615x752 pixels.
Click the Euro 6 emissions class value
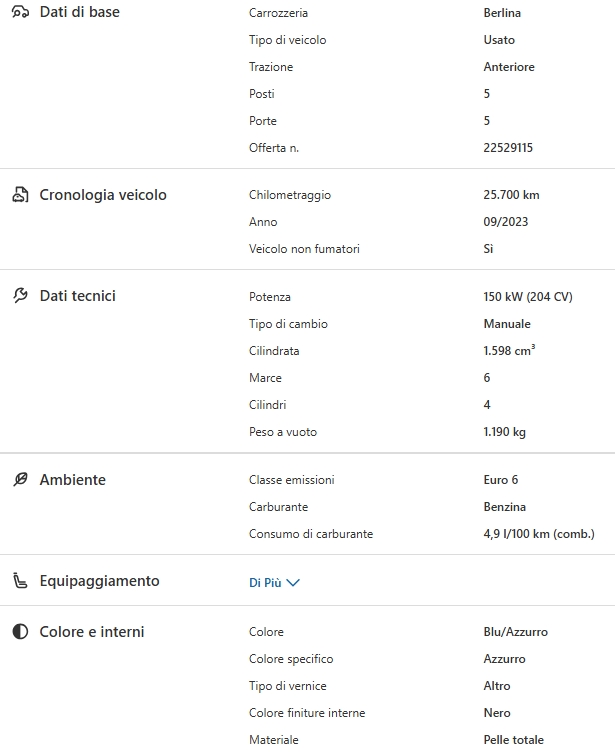pos(501,480)
